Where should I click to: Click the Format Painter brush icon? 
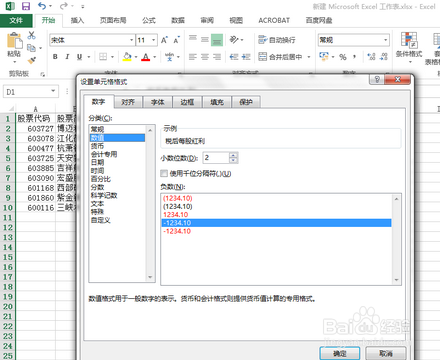[x=32, y=60]
